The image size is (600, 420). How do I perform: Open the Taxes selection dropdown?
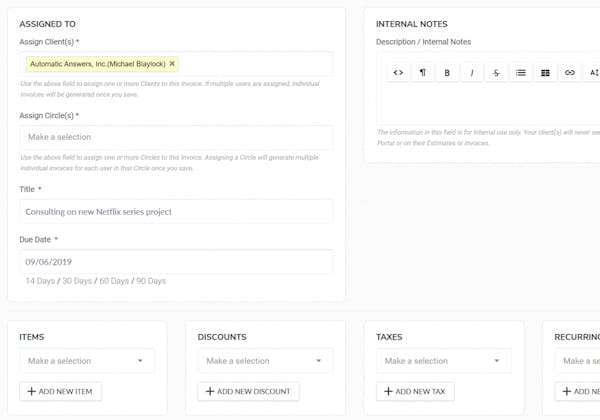(x=443, y=361)
